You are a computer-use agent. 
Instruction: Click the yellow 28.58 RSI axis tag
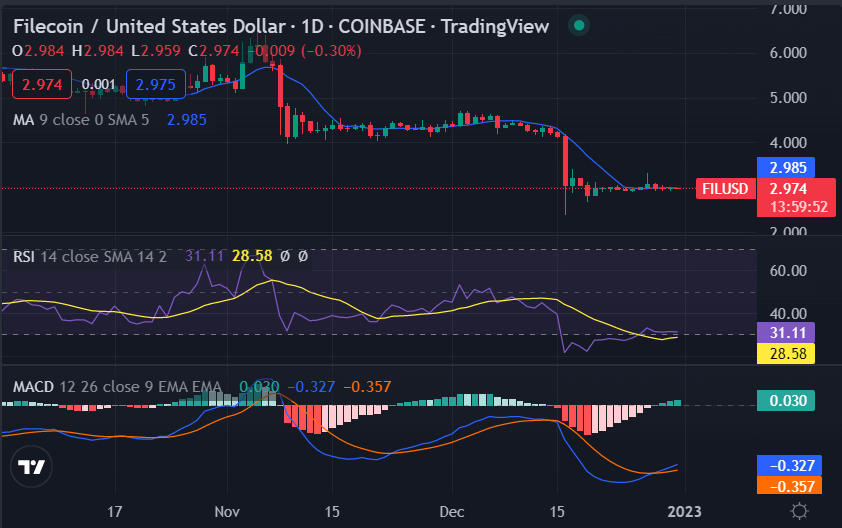point(786,353)
